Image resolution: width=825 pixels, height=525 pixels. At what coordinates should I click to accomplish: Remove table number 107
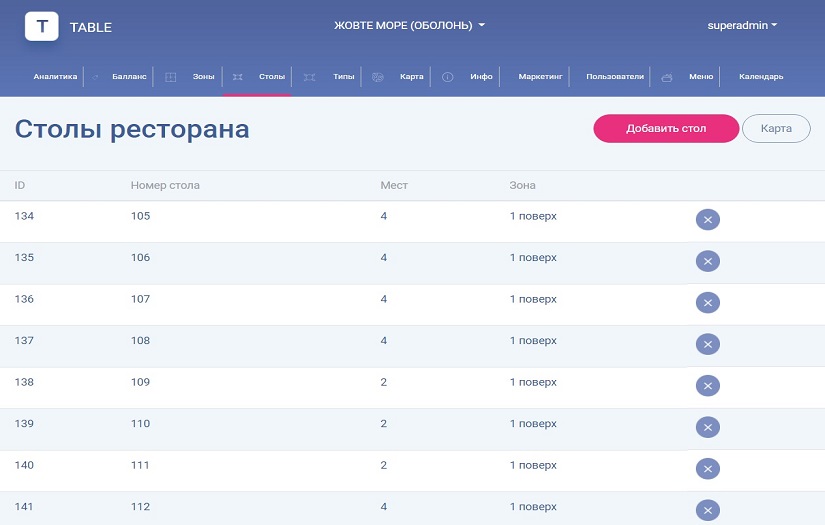708,302
